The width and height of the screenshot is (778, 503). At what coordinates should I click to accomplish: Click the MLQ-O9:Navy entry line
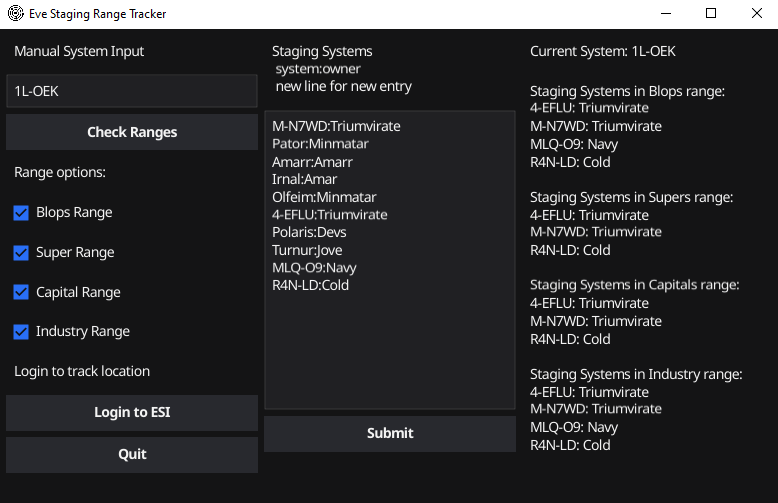[x=314, y=268]
